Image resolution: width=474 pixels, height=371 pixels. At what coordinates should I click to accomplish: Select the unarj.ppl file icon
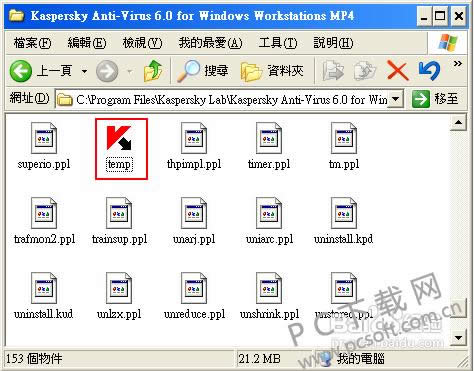pos(194,213)
